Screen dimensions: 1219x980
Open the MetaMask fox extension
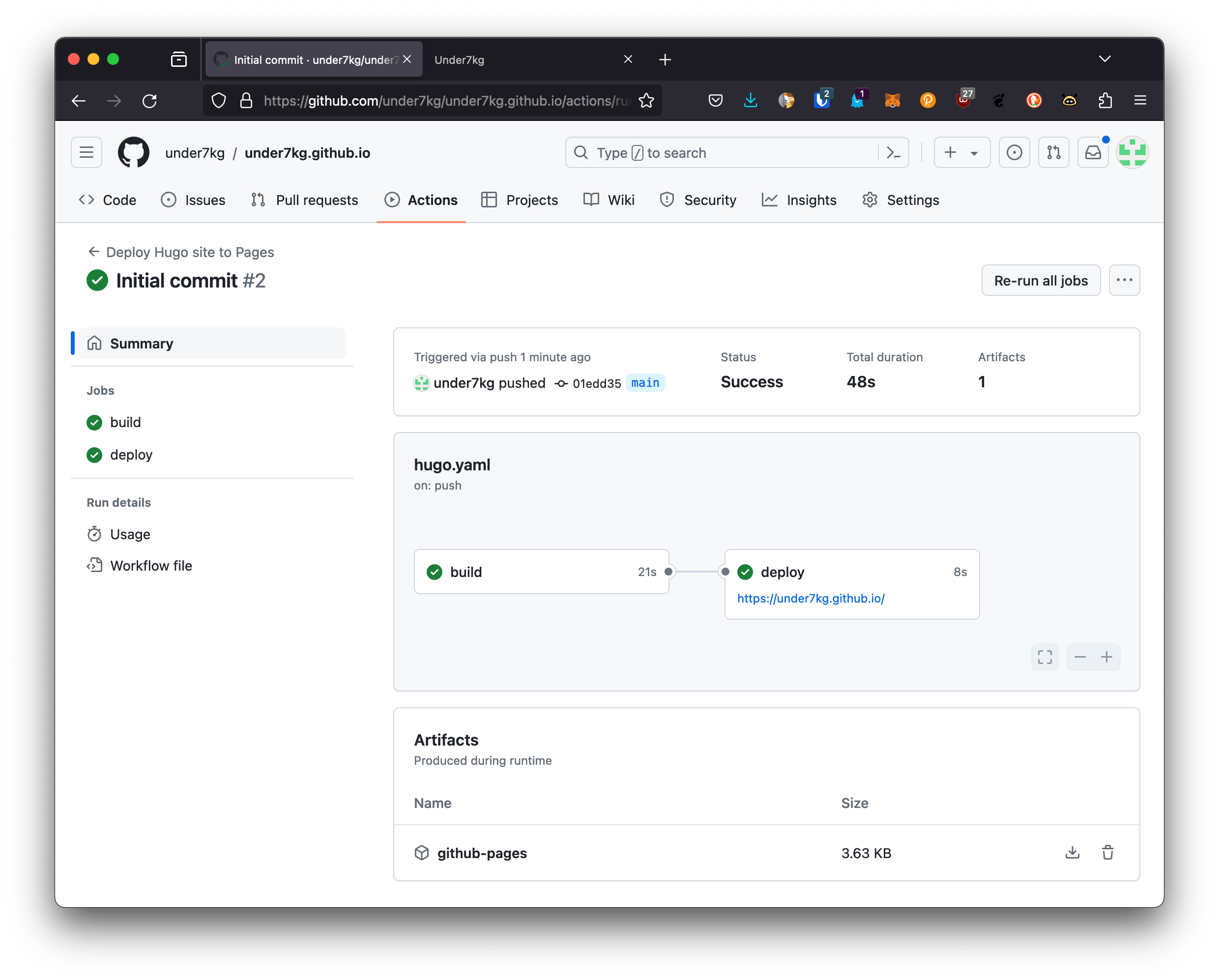[x=892, y=101]
